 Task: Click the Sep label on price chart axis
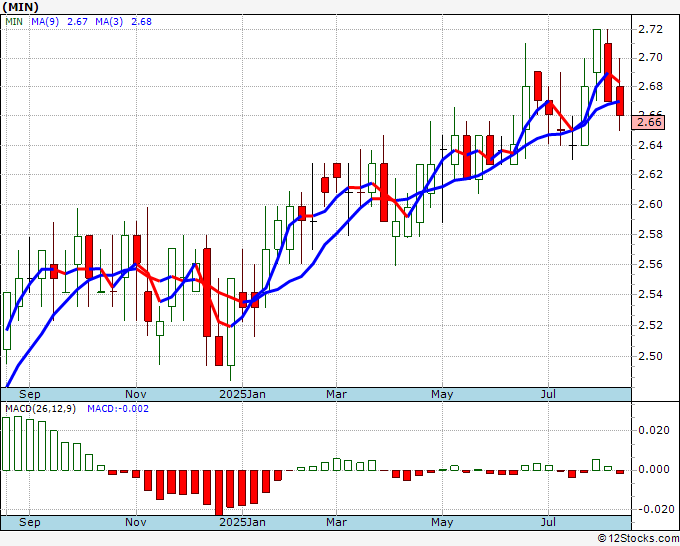[x=29, y=394]
